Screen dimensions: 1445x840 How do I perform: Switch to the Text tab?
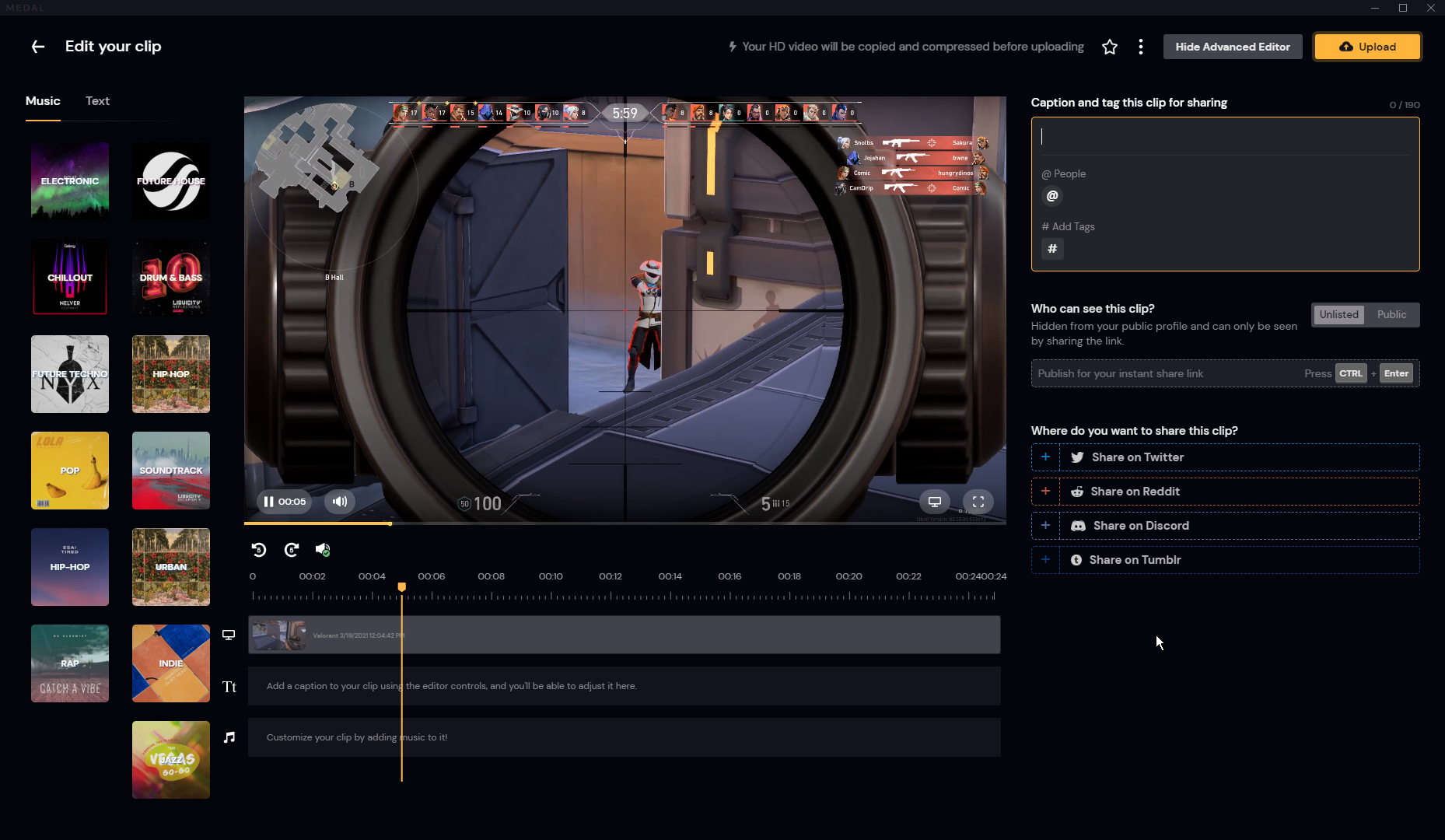tap(97, 101)
